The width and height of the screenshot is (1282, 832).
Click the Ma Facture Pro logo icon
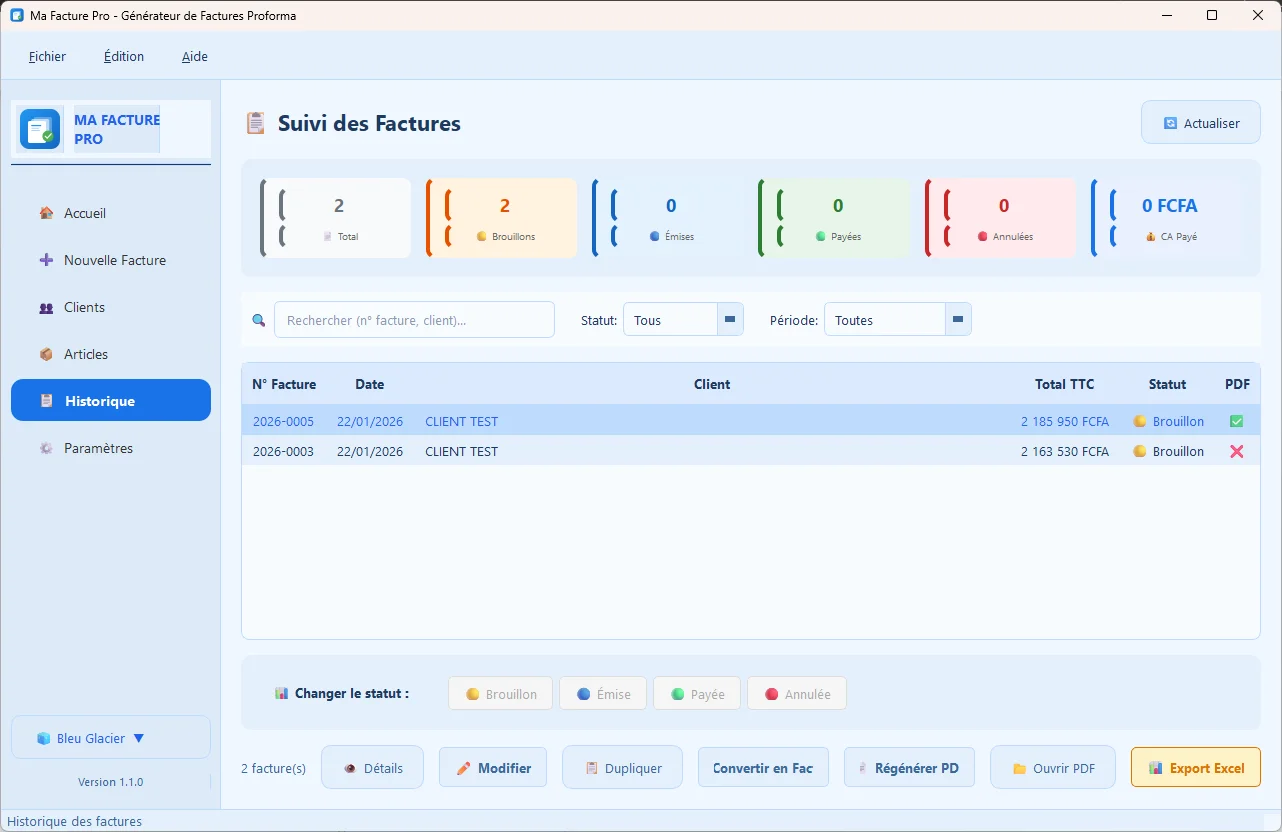click(41, 129)
